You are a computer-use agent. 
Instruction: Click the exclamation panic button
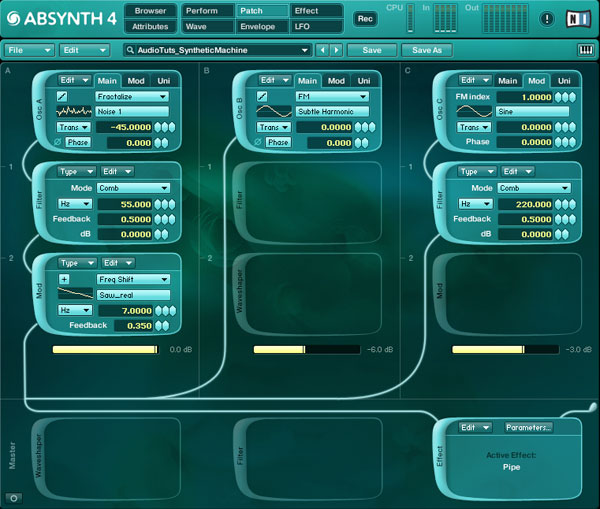point(547,18)
